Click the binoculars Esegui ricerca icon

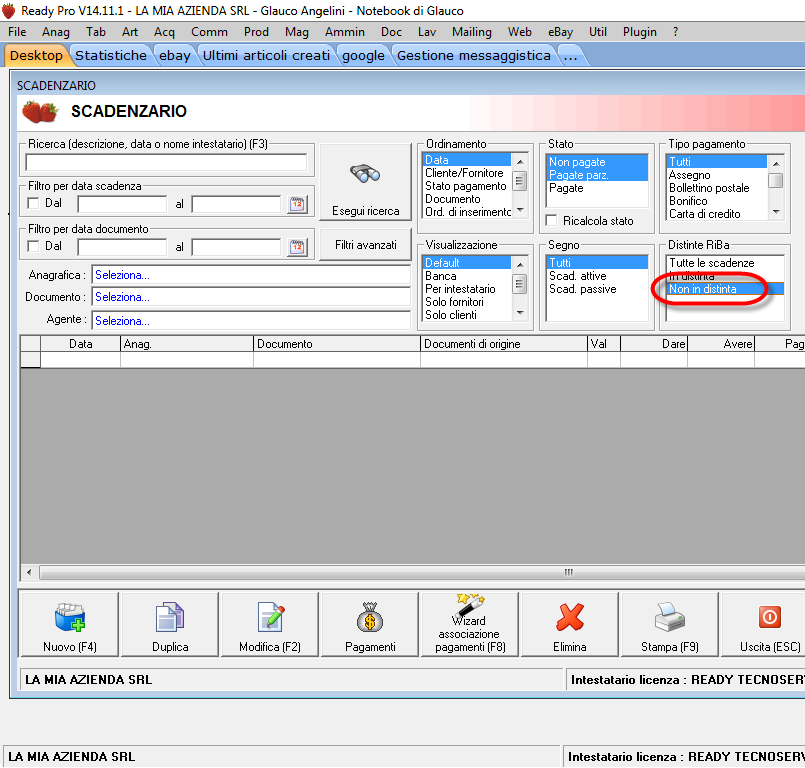tap(365, 174)
